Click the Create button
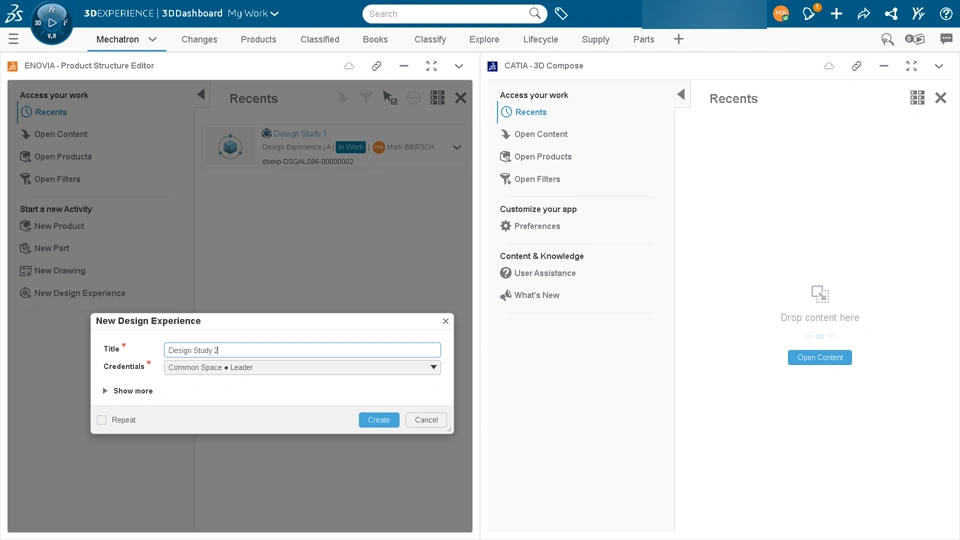The width and height of the screenshot is (960, 540). tap(379, 420)
